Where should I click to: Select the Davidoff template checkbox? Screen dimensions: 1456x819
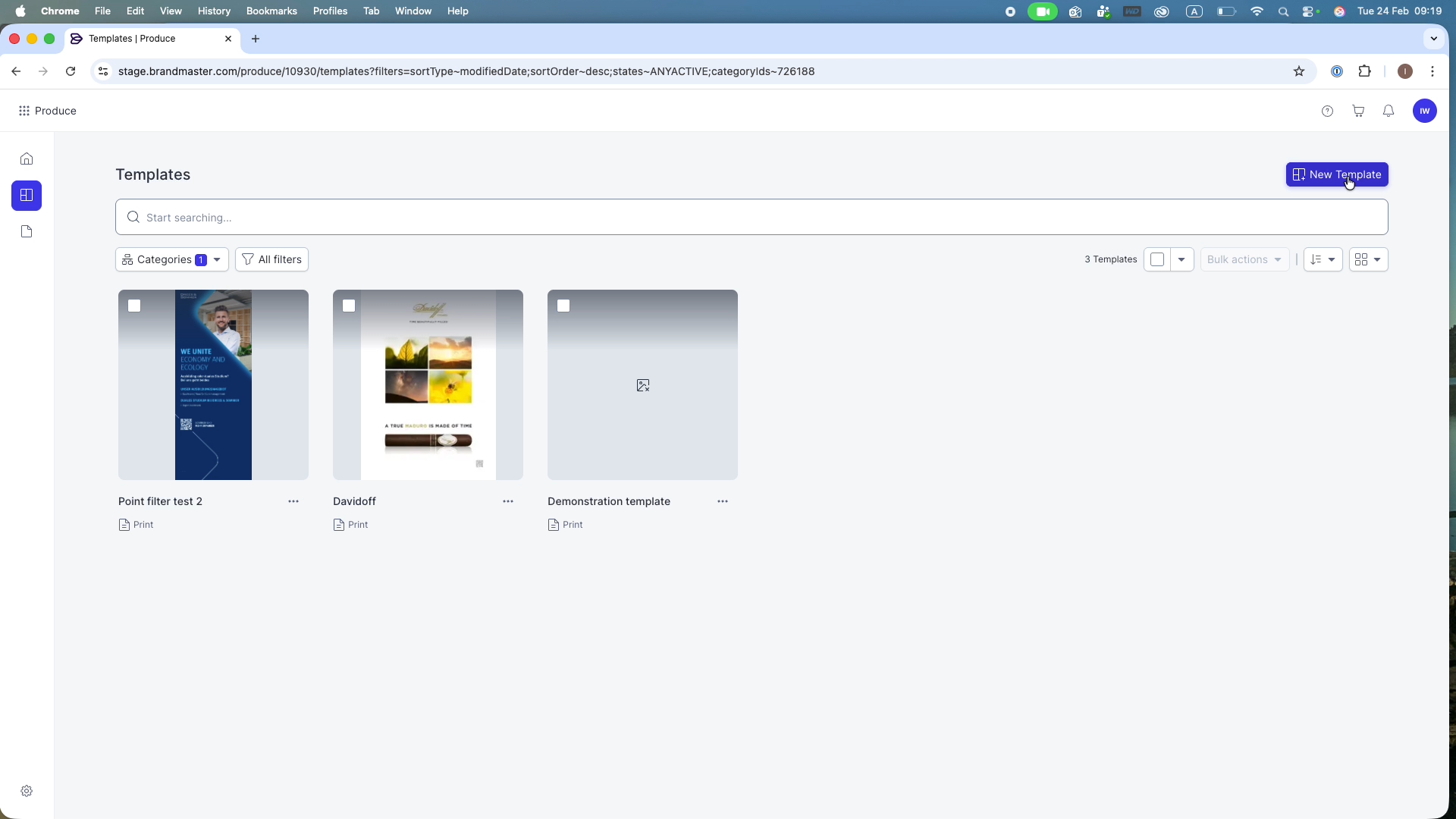coord(349,306)
